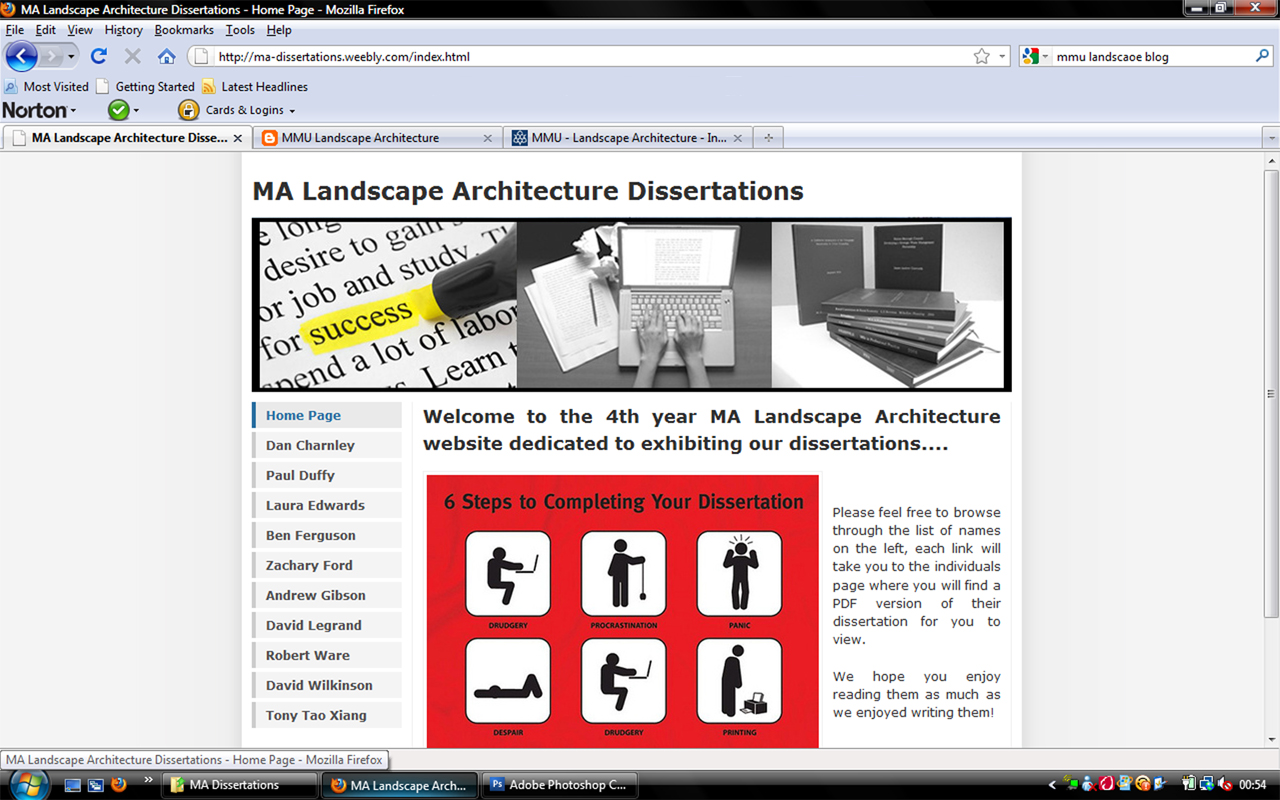Viewport: 1280px width, 800px height.
Task: Click the Home icon in the toolbar
Action: click(167, 56)
